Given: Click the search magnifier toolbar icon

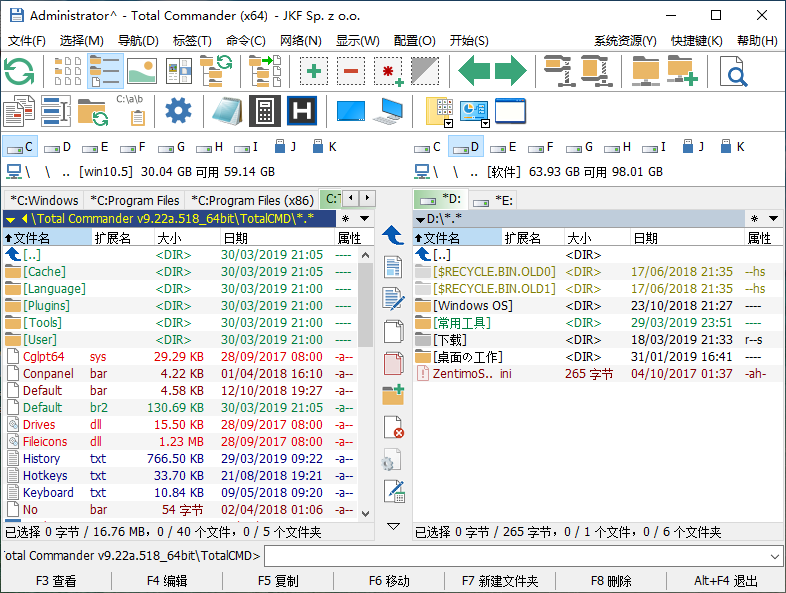Looking at the screenshot, I should 735,71.
